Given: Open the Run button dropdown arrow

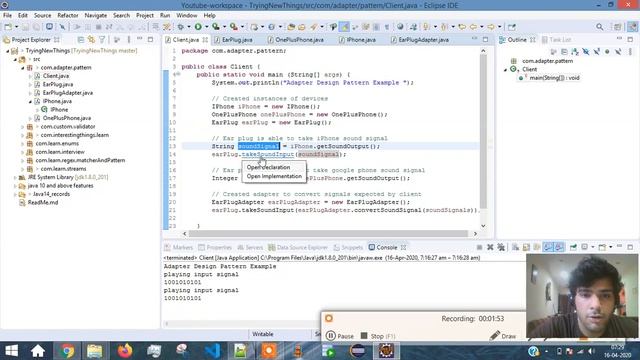Looking at the screenshot, I should (206, 27).
